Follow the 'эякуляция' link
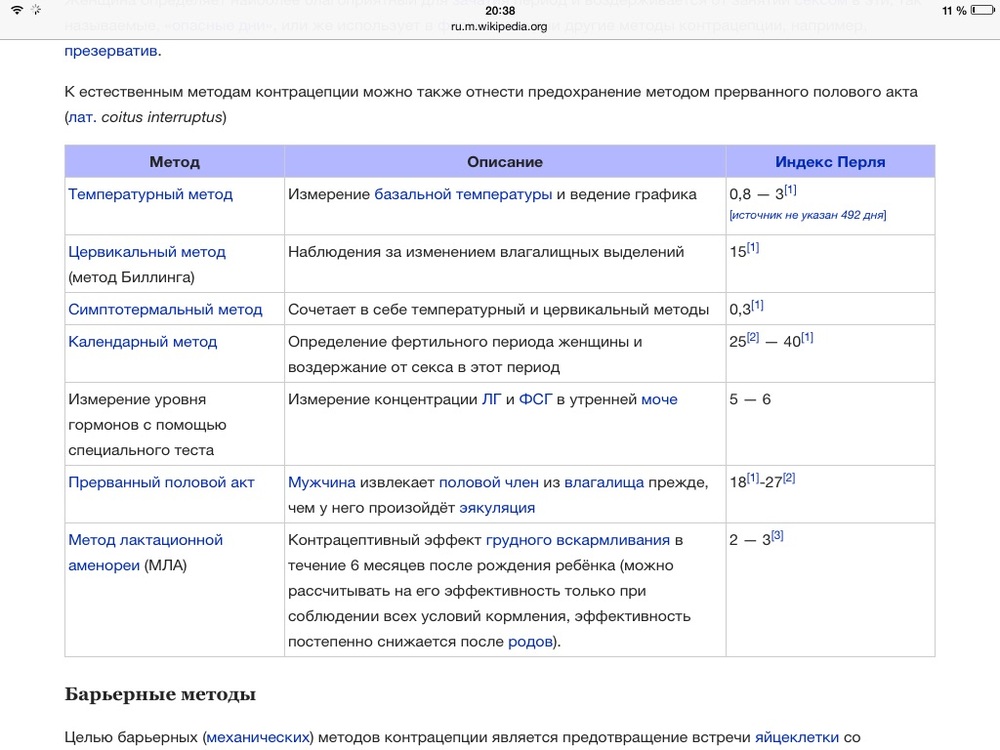The height and width of the screenshot is (750, 1000). (497, 507)
